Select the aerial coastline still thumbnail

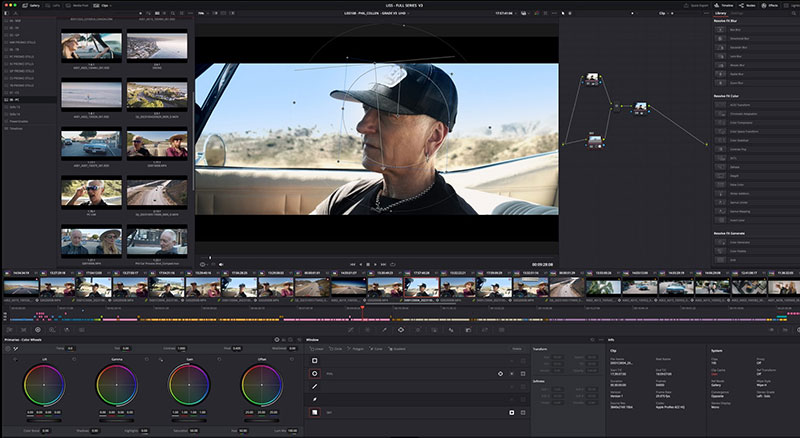(157, 46)
